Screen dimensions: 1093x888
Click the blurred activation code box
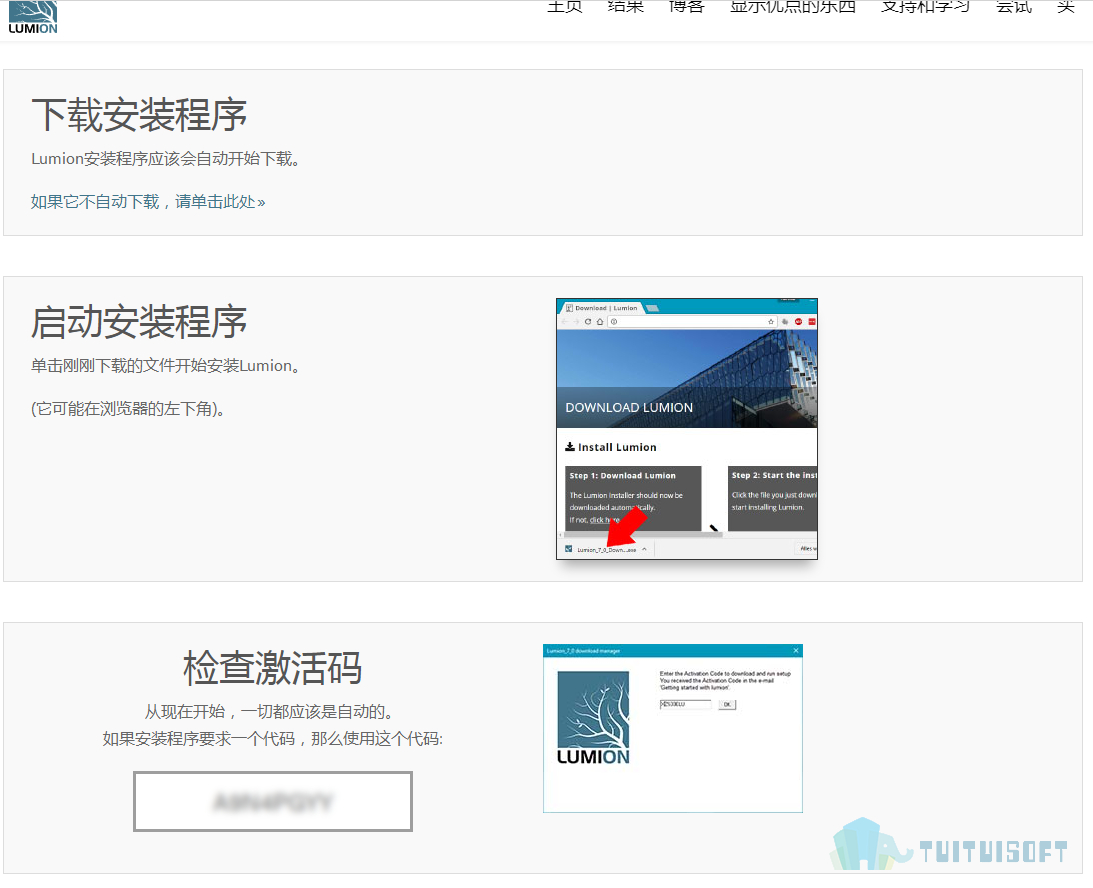(x=273, y=802)
